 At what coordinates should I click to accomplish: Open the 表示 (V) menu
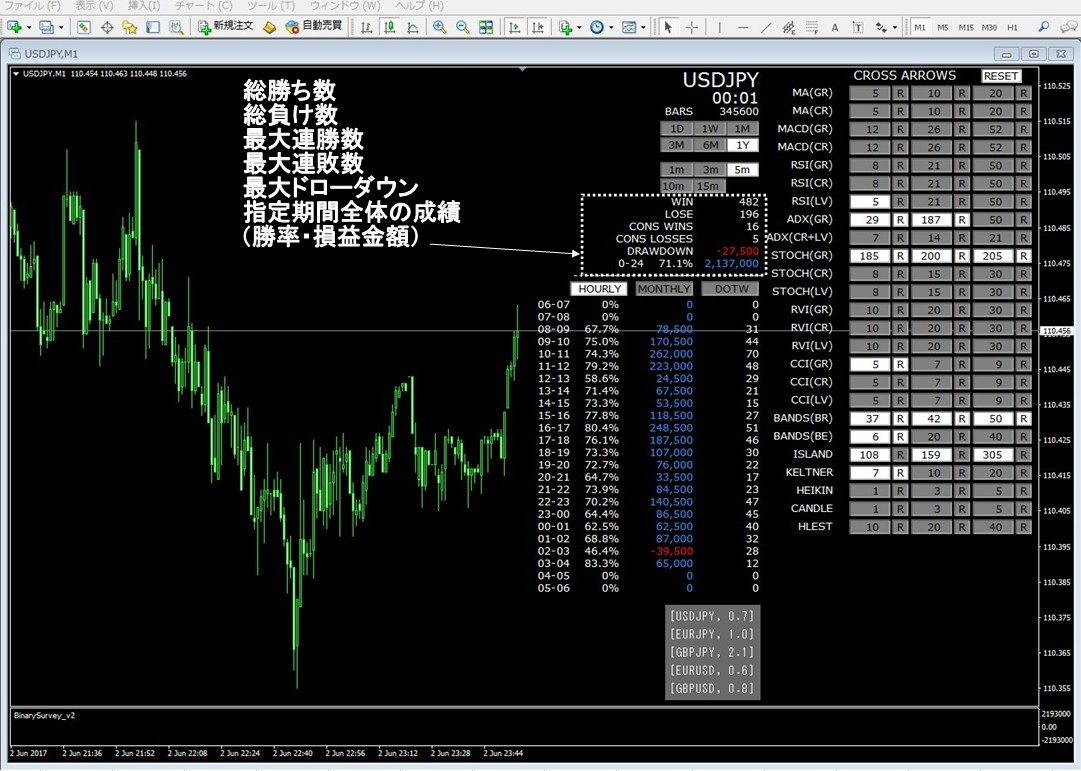click(x=94, y=6)
